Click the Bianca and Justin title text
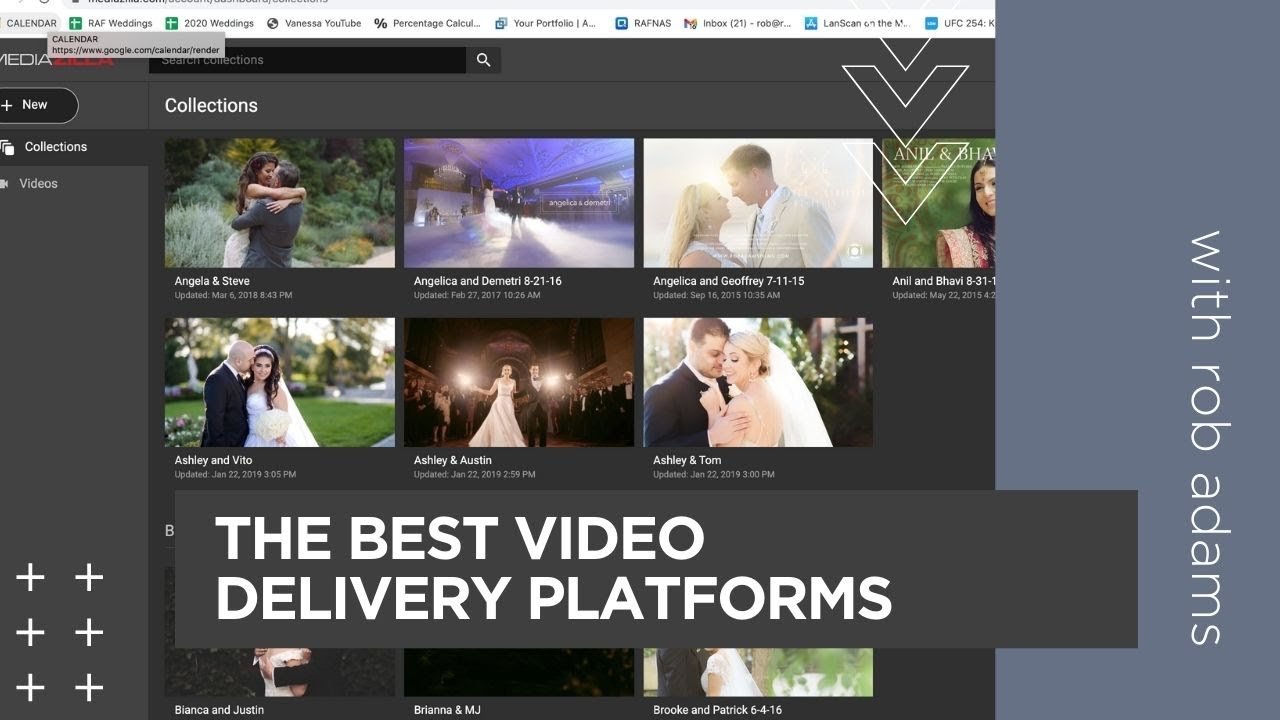 pos(219,710)
